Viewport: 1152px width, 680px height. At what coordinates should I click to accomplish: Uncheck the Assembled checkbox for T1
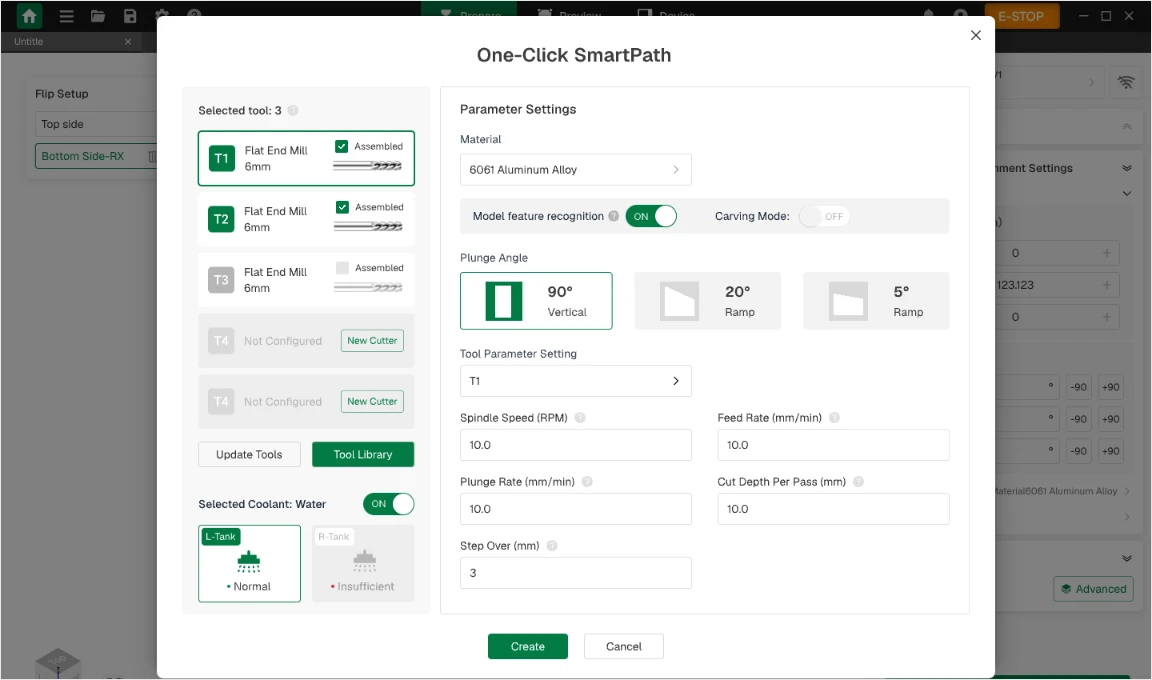tap(342, 146)
